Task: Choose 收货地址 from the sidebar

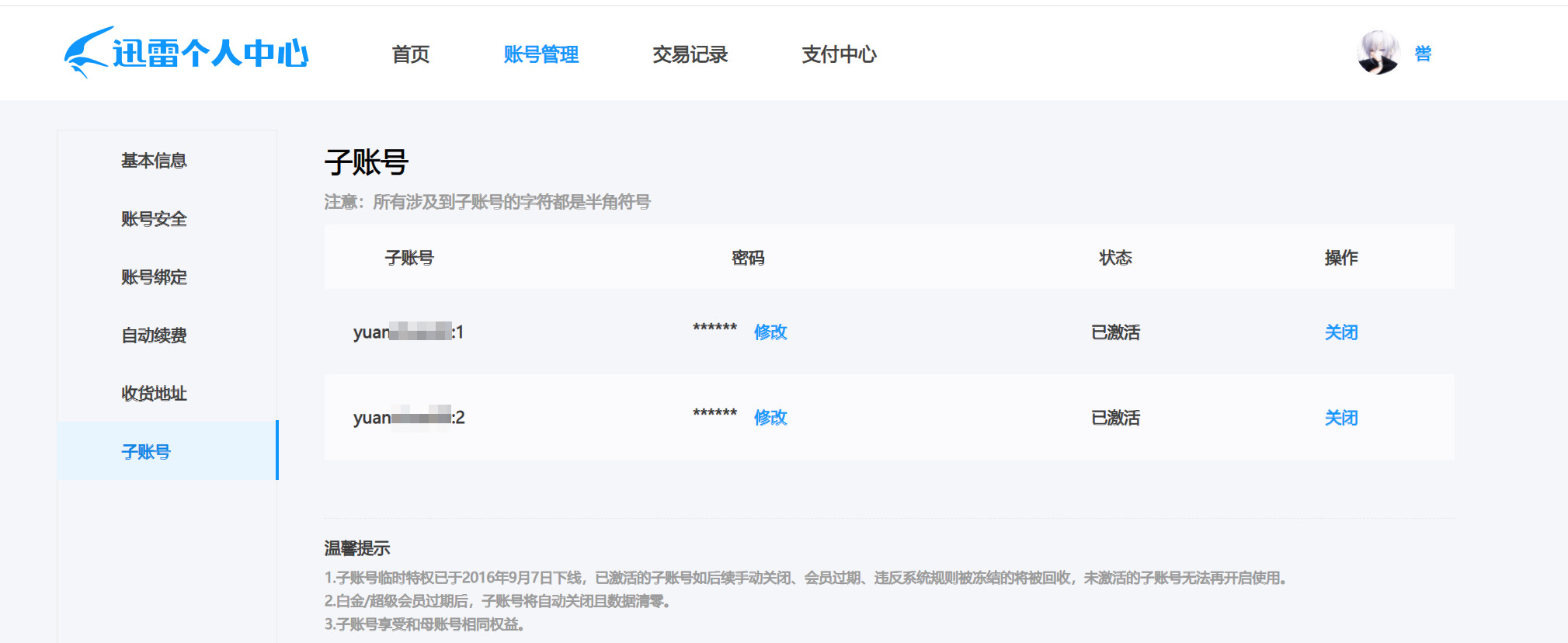Action: pos(154,394)
